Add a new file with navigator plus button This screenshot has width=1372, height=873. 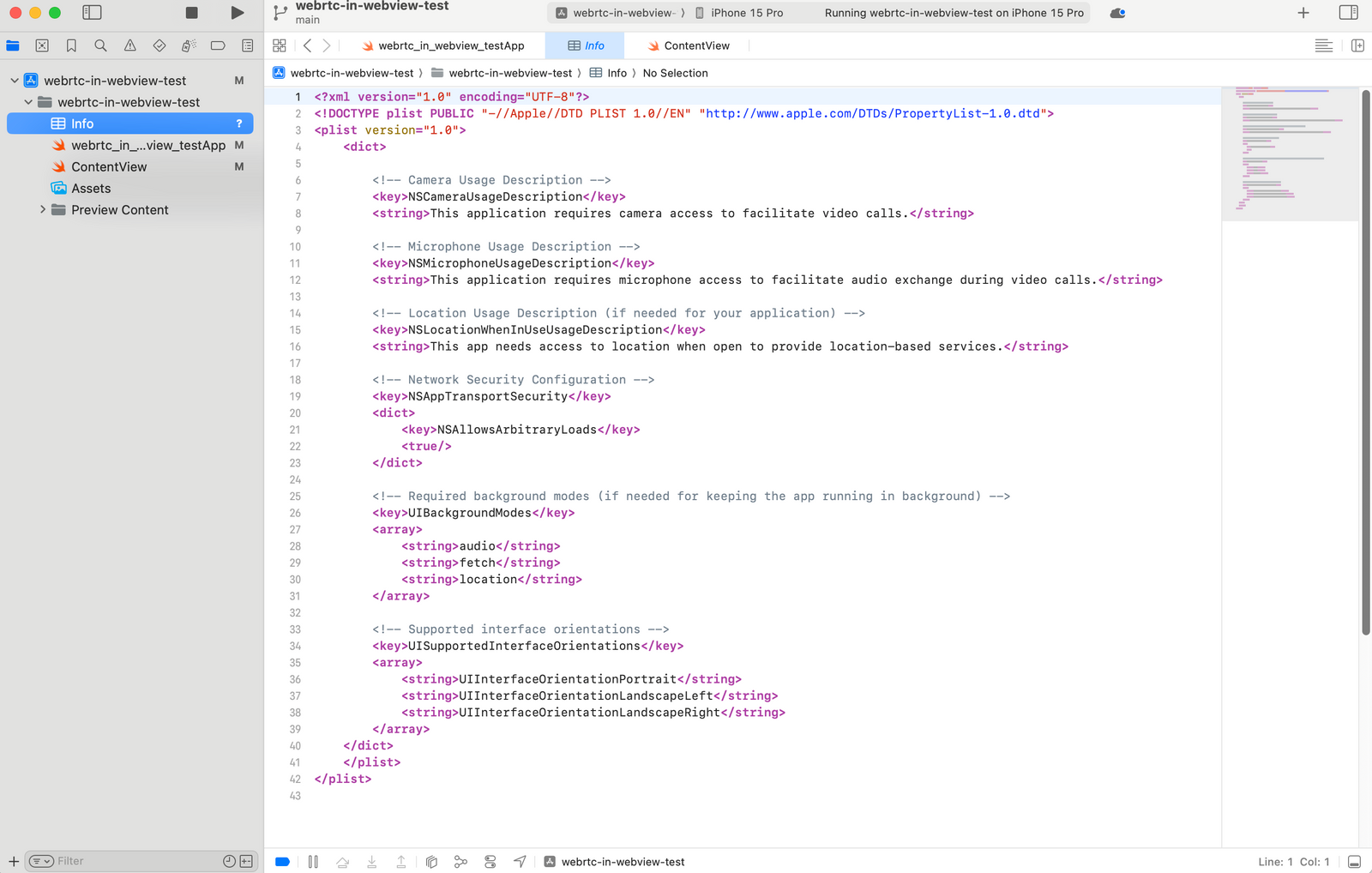point(14,861)
